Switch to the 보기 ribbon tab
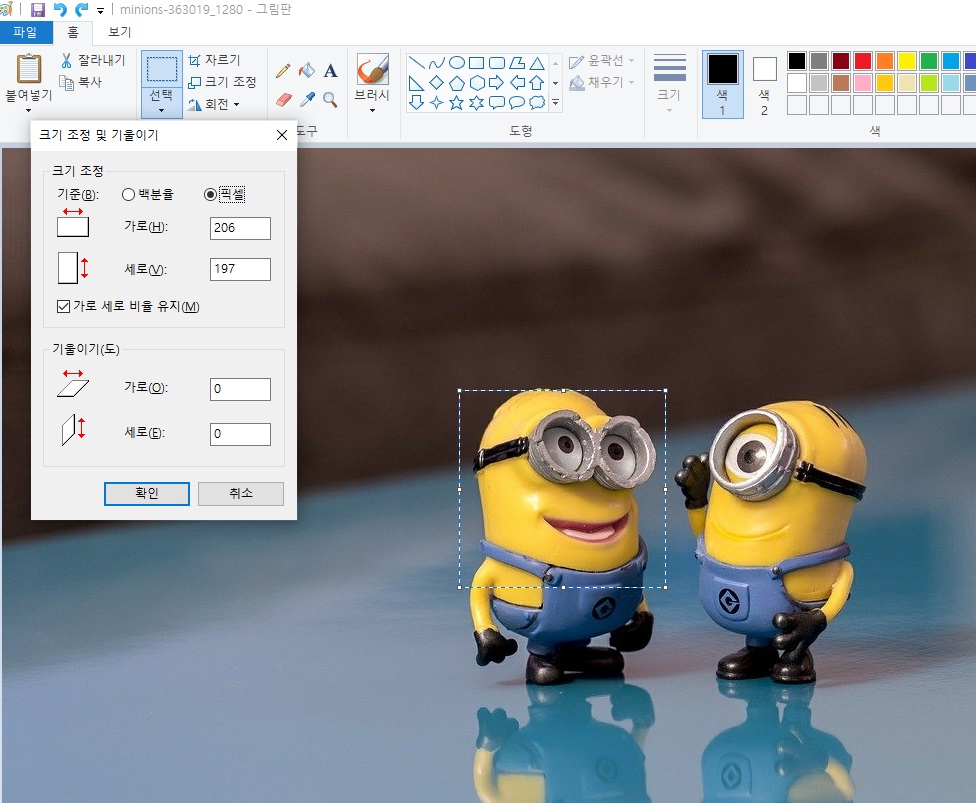 tap(120, 32)
